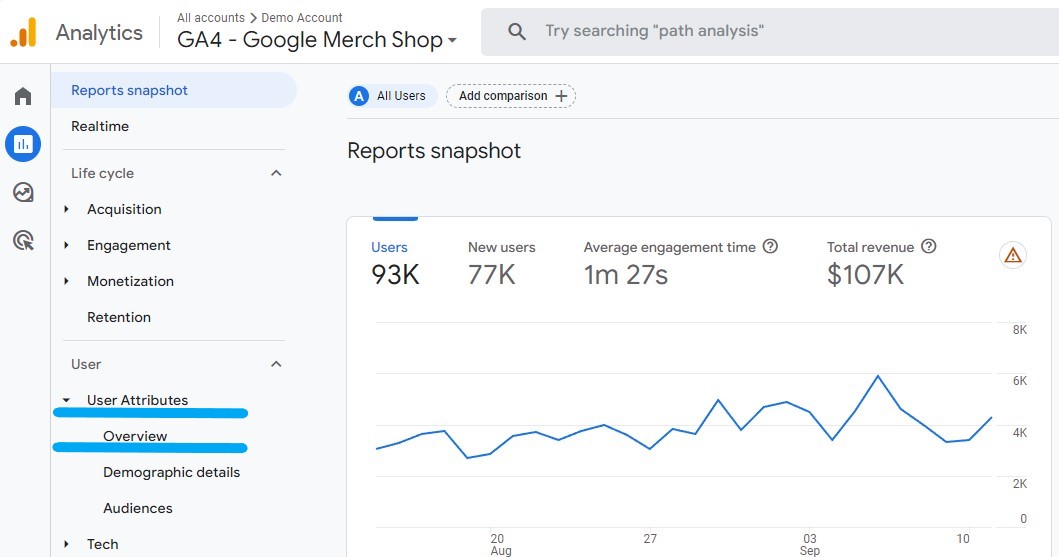This screenshot has height=557, width=1059.
Task: Open the Advertising cursor-target icon
Action: point(23,240)
